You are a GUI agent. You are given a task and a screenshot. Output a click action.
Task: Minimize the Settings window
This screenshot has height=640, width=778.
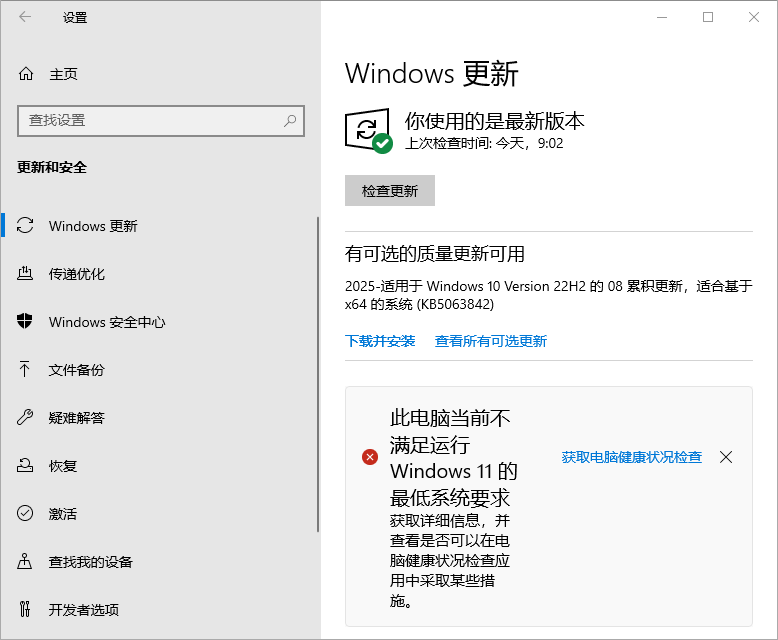pyautogui.click(x=662, y=17)
